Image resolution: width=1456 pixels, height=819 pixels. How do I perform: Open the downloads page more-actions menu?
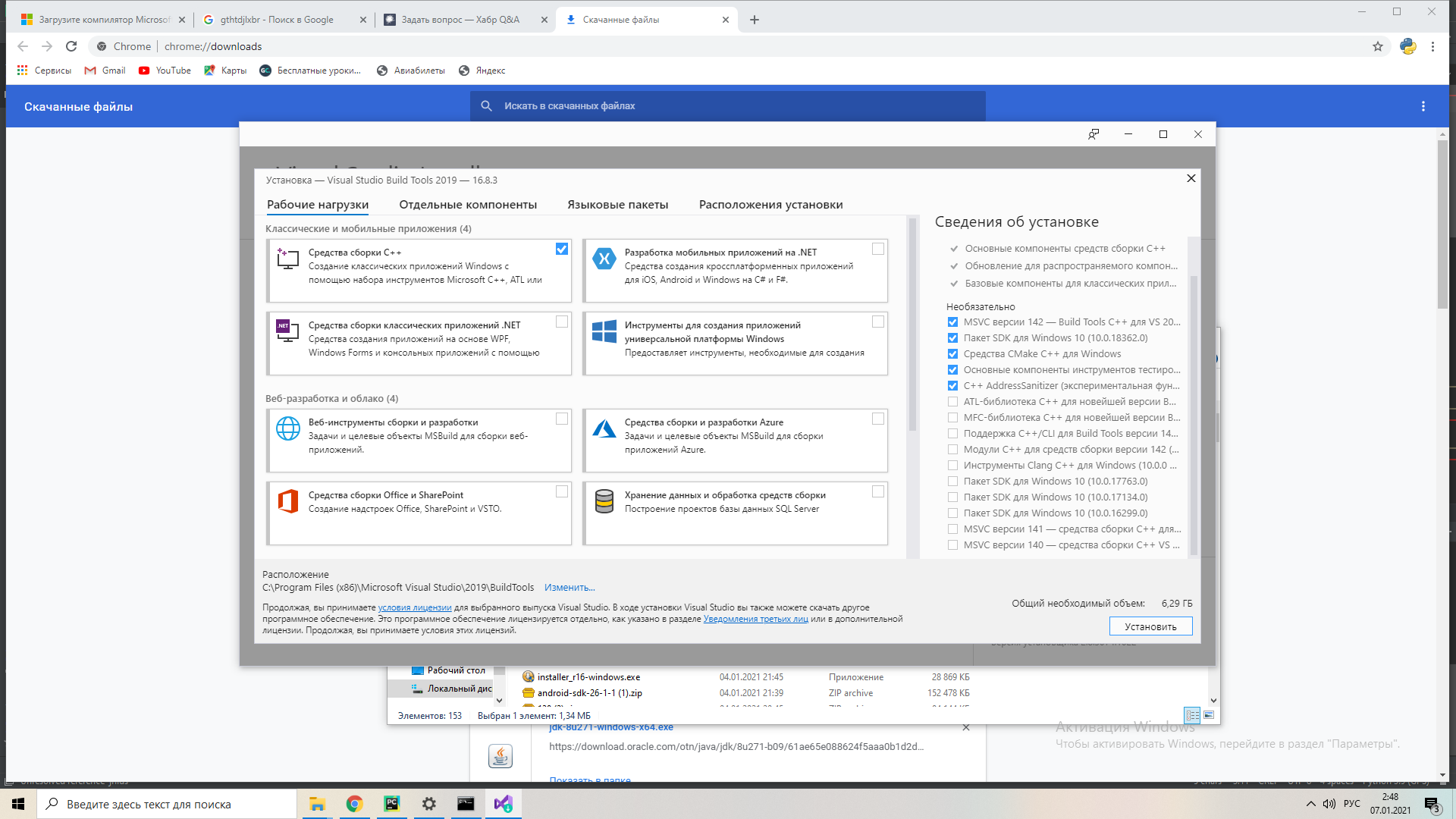pos(1423,106)
